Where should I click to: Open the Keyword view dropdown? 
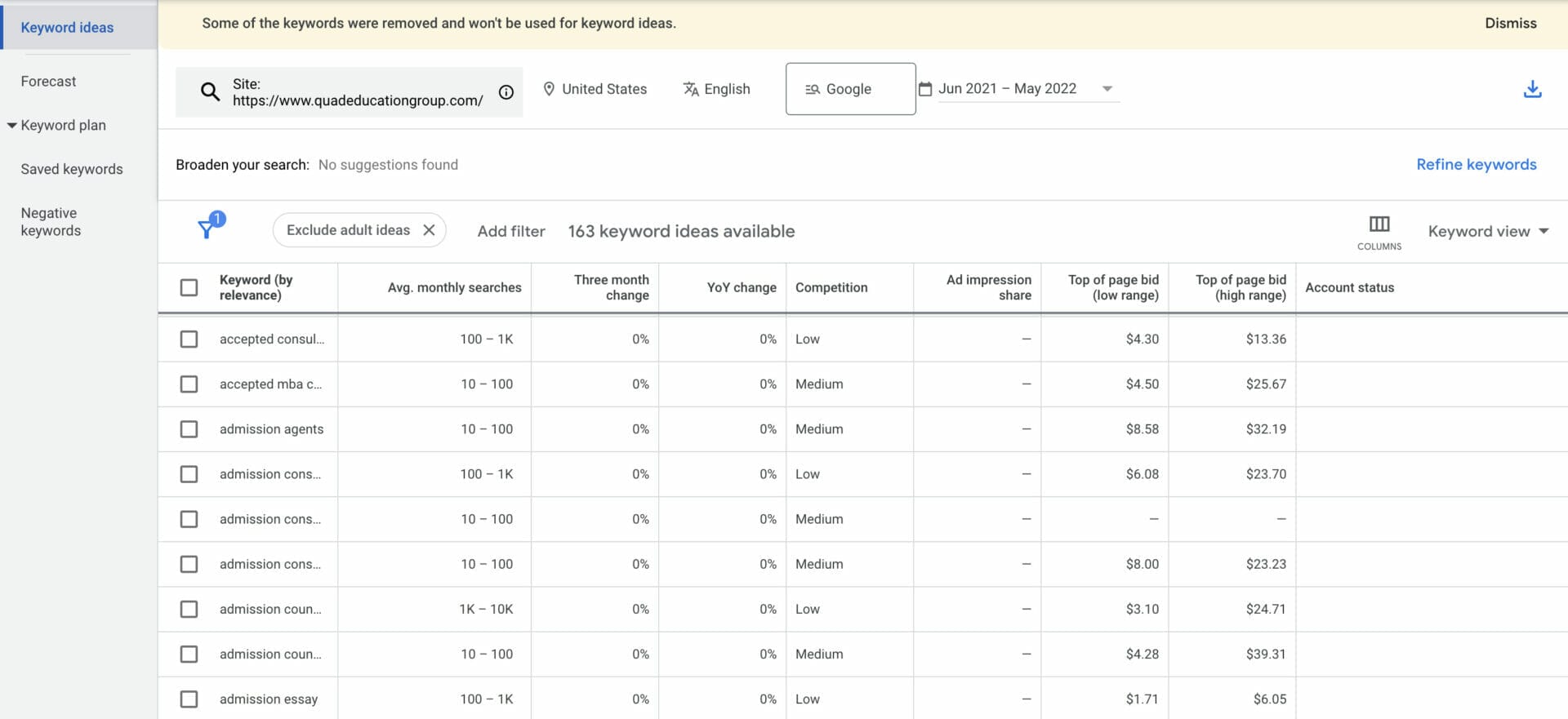pyautogui.click(x=1488, y=231)
